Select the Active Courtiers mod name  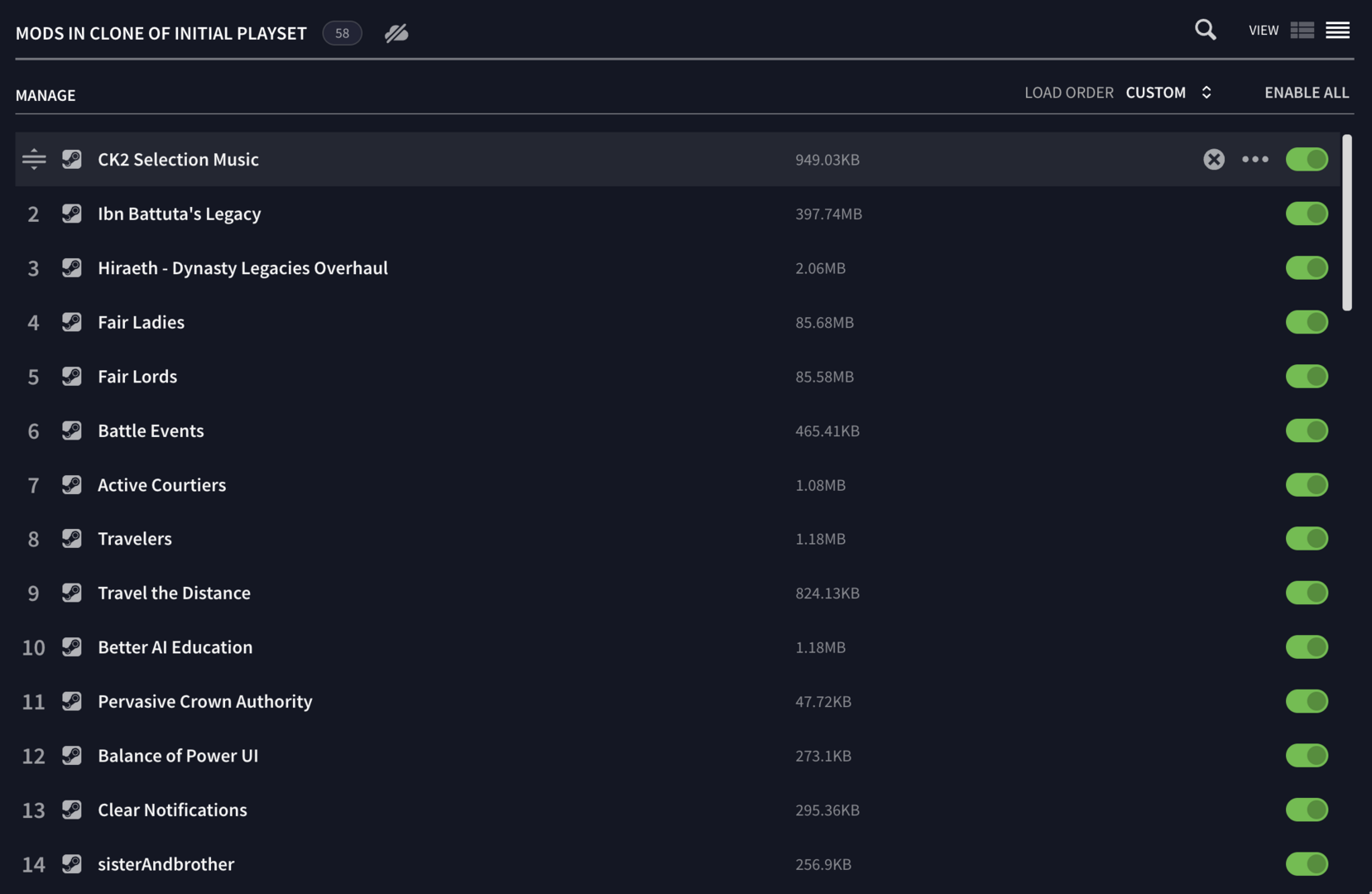point(162,484)
